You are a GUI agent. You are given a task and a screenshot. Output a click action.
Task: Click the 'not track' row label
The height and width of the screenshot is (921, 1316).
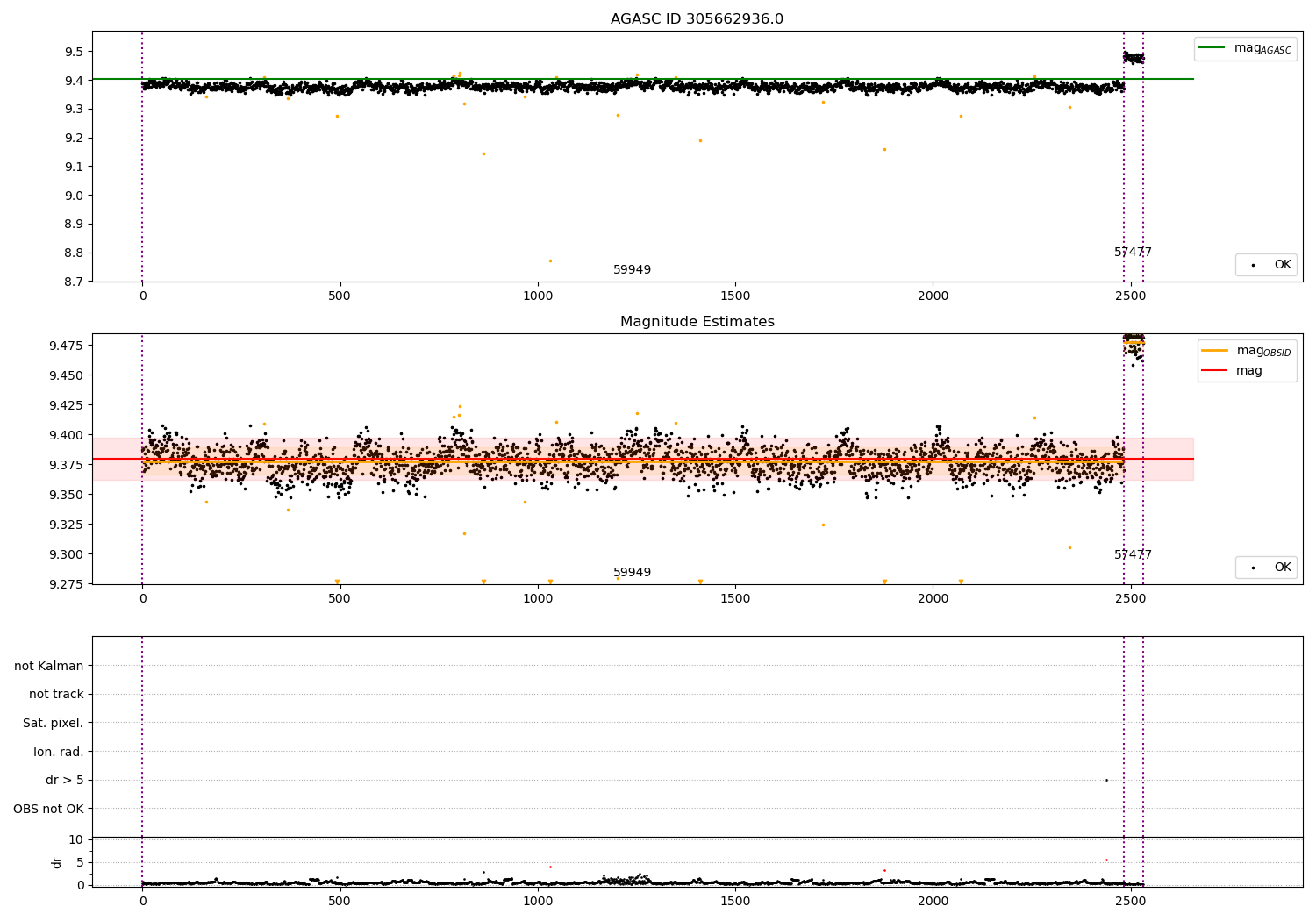click(56, 695)
